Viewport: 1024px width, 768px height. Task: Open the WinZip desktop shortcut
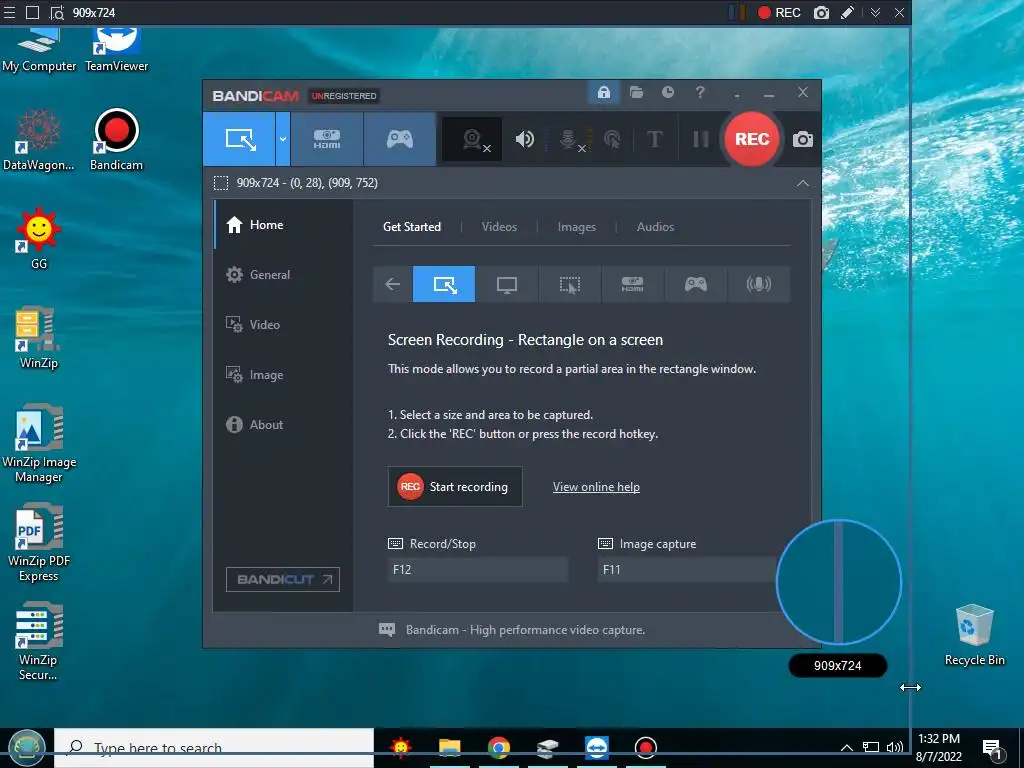coord(39,338)
